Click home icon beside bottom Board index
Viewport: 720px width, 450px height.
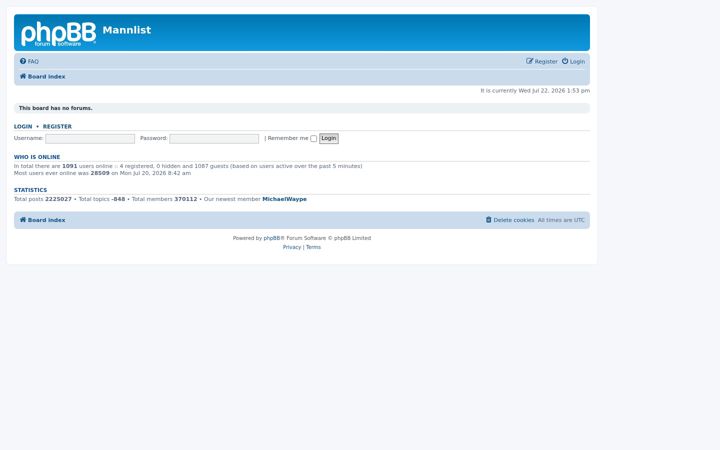(22, 220)
